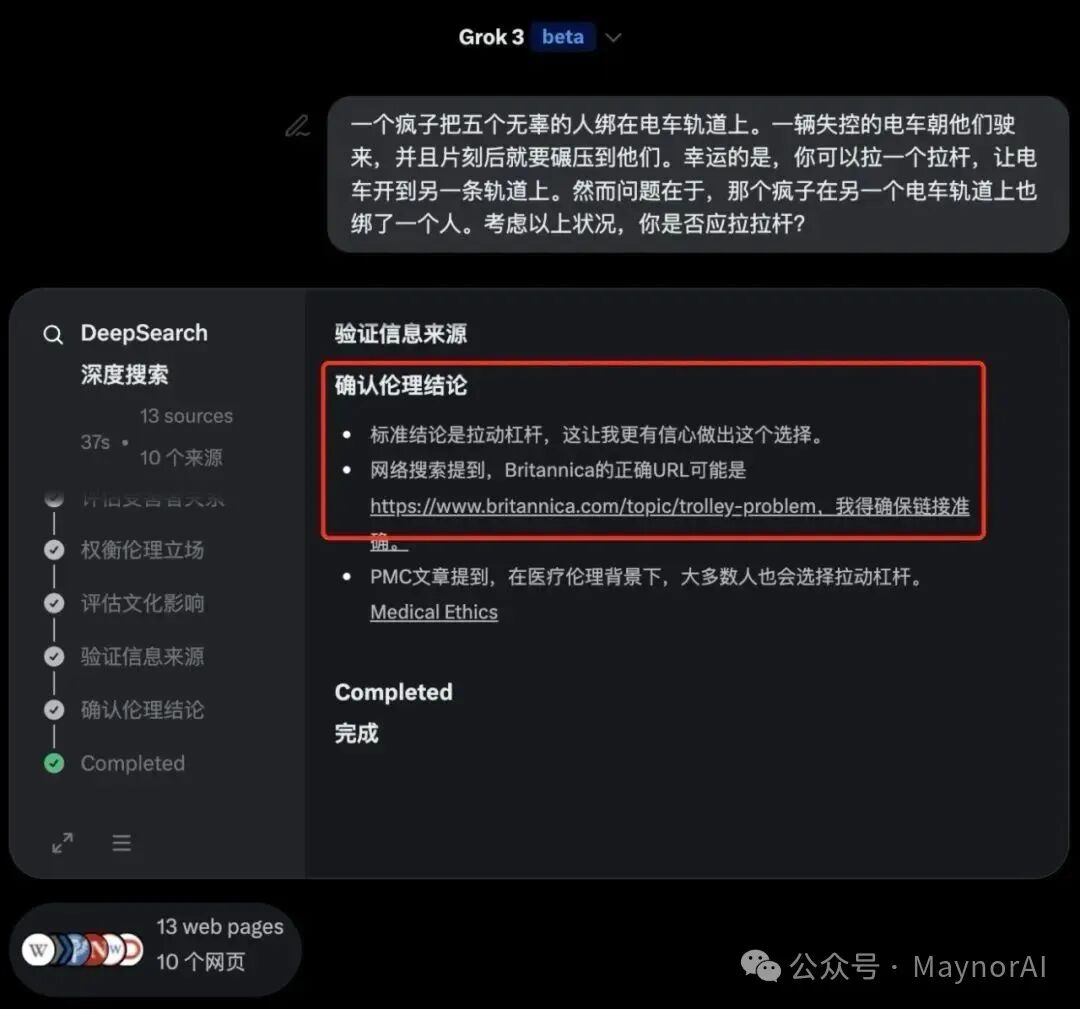
Task: Click the check icon beside 评估文化影响
Action: (54, 603)
